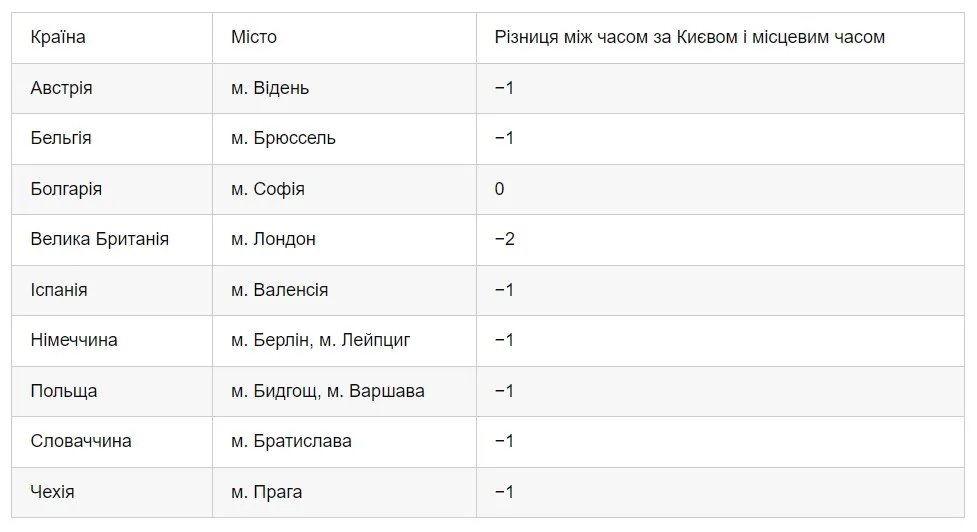This screenshot has height=532, width=977.
Task: Click the 'м. Брюссель' cell
Action: (x=283, y=138)
